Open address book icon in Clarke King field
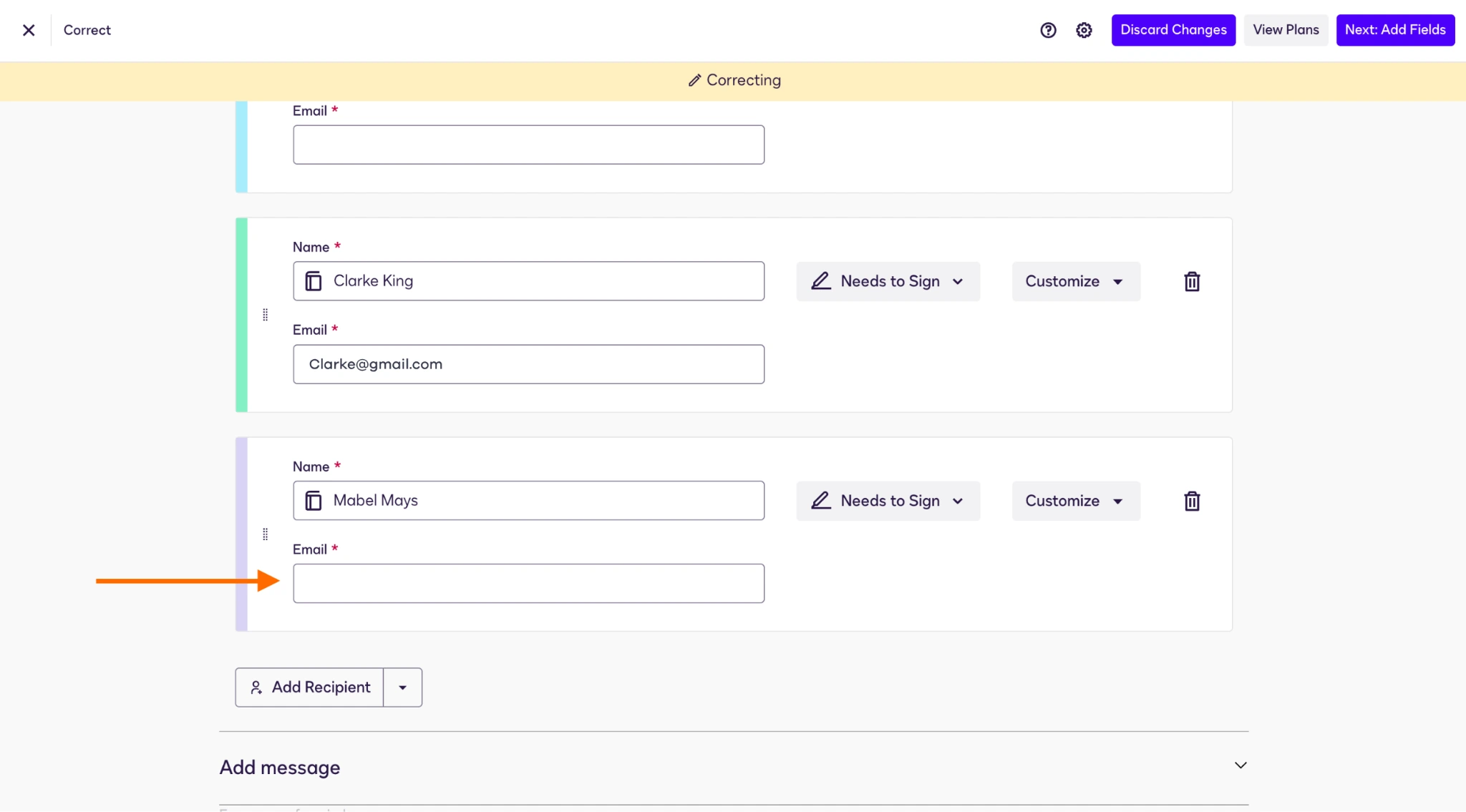 (314, 281)
